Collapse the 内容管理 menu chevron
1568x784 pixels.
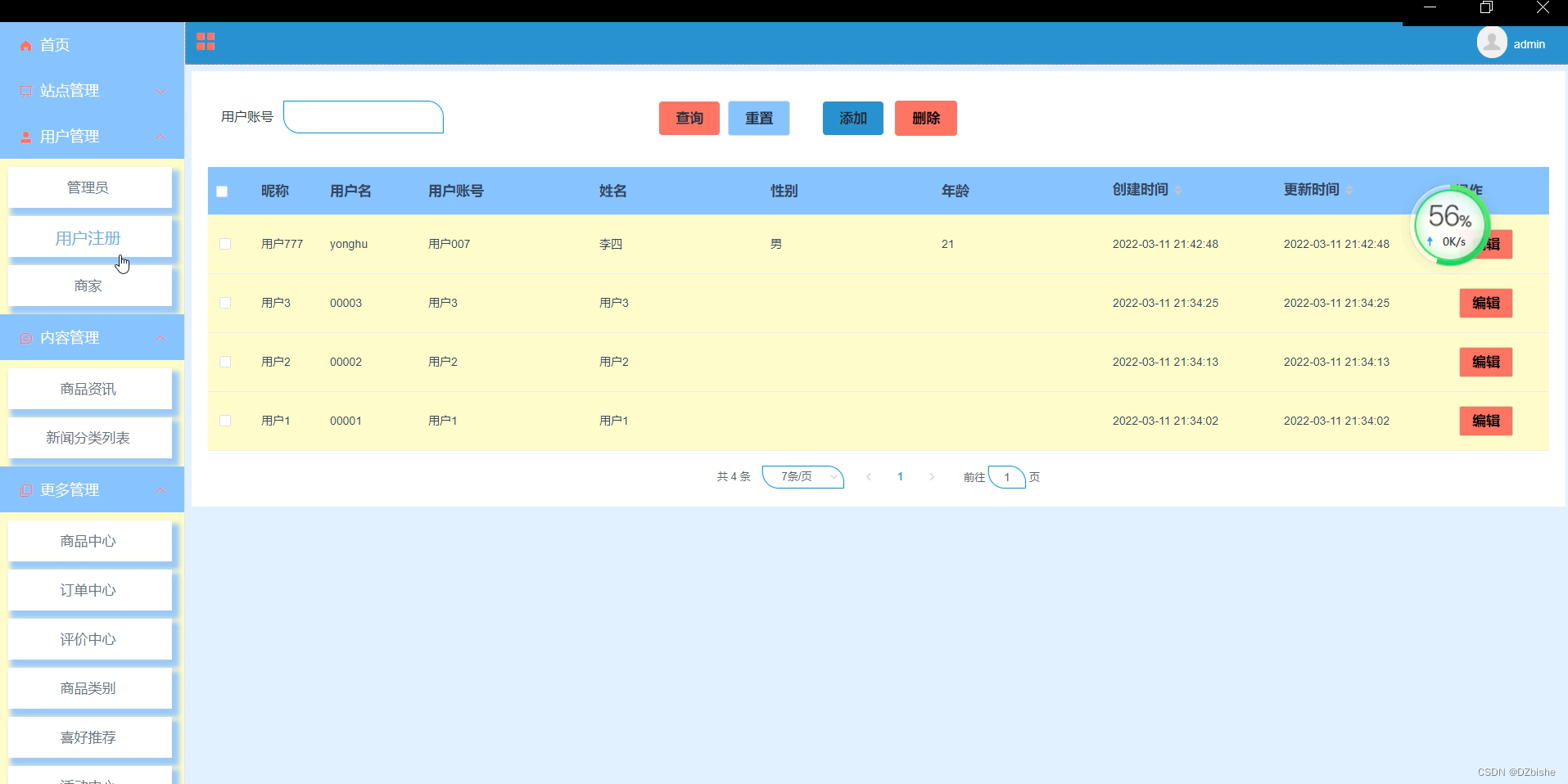click(160, 338)
